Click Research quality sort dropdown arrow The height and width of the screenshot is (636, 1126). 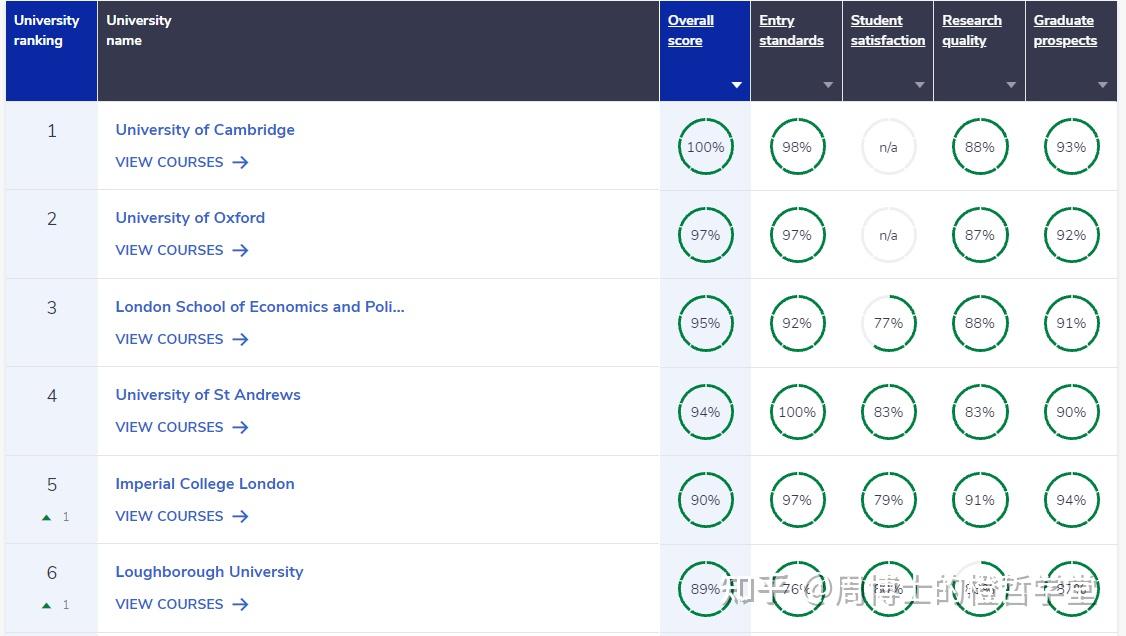[x=1011, y=85]
